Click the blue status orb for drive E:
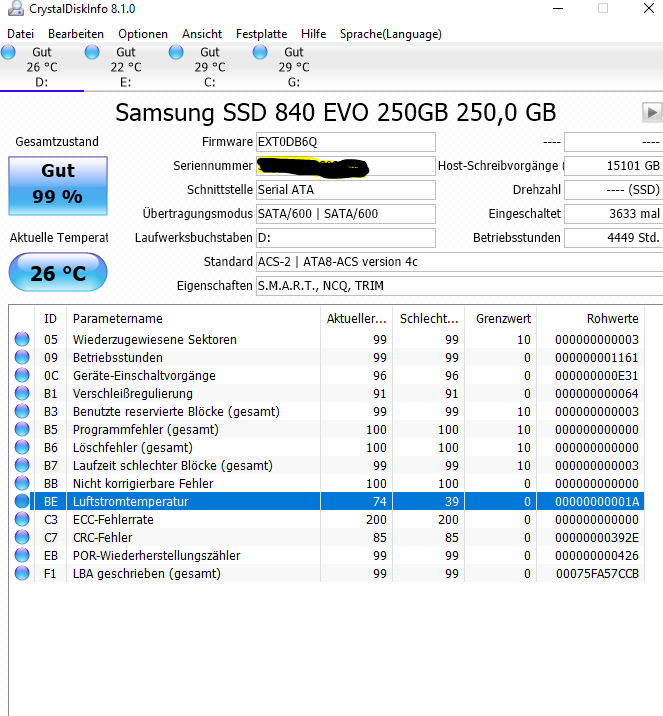 click(92, 52)
